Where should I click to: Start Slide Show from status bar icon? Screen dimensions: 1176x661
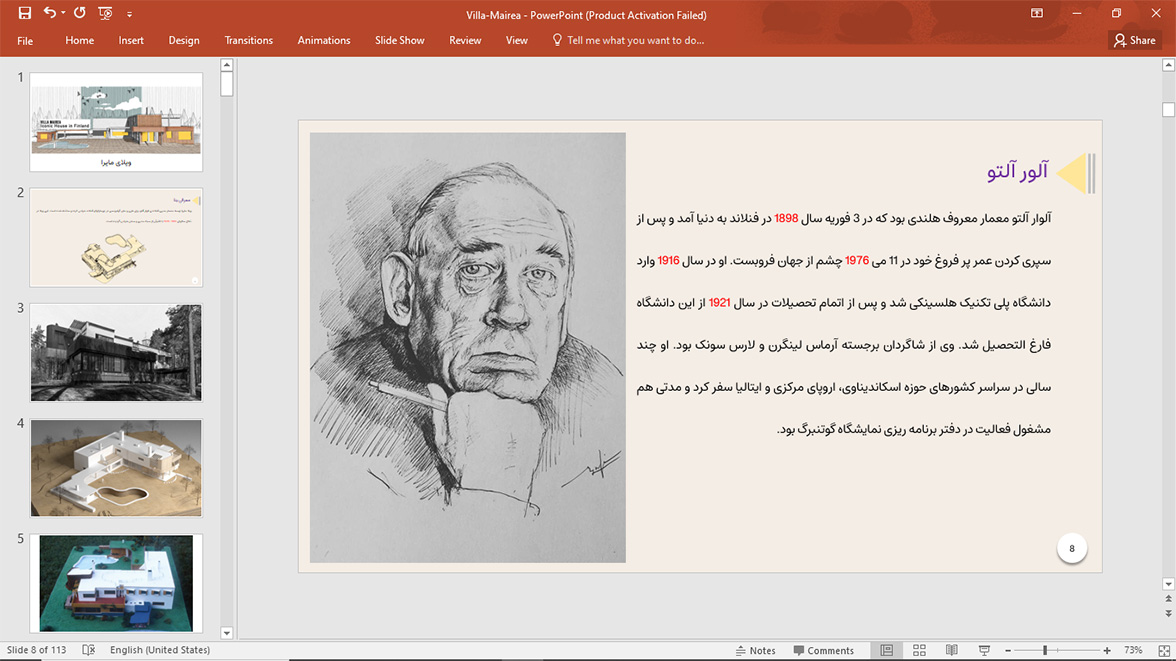pos(984,650)
